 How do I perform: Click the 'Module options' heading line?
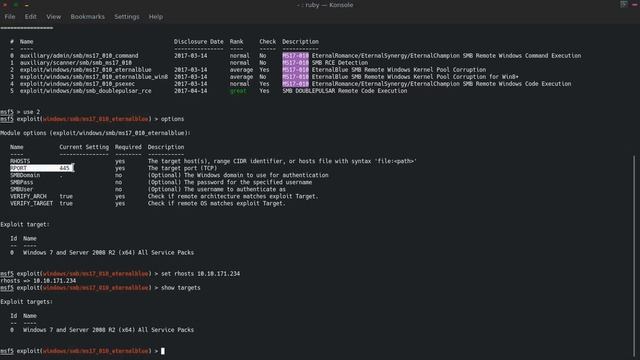(x=95, y=133)
